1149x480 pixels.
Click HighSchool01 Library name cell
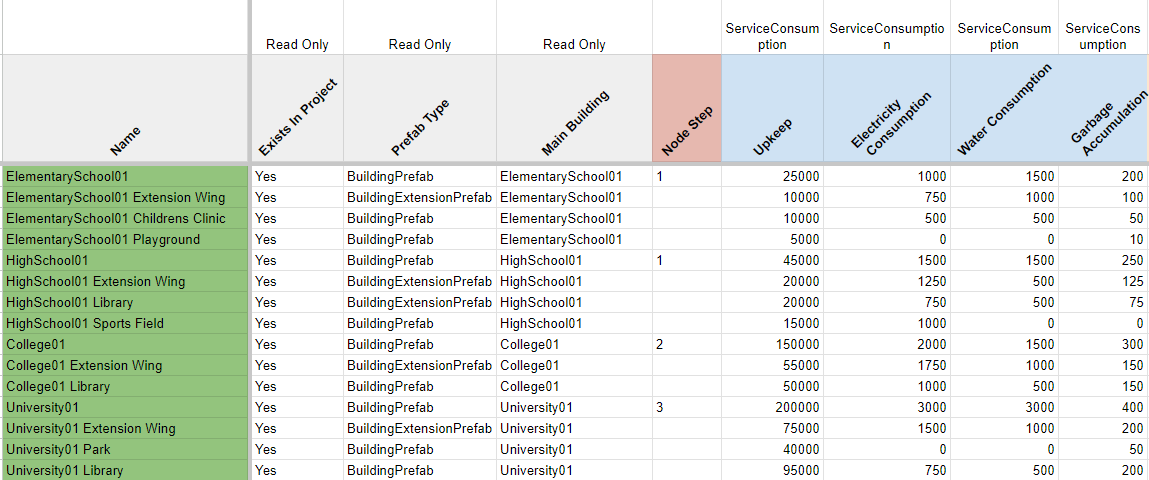pyautogui.click(x=125, y=302)
